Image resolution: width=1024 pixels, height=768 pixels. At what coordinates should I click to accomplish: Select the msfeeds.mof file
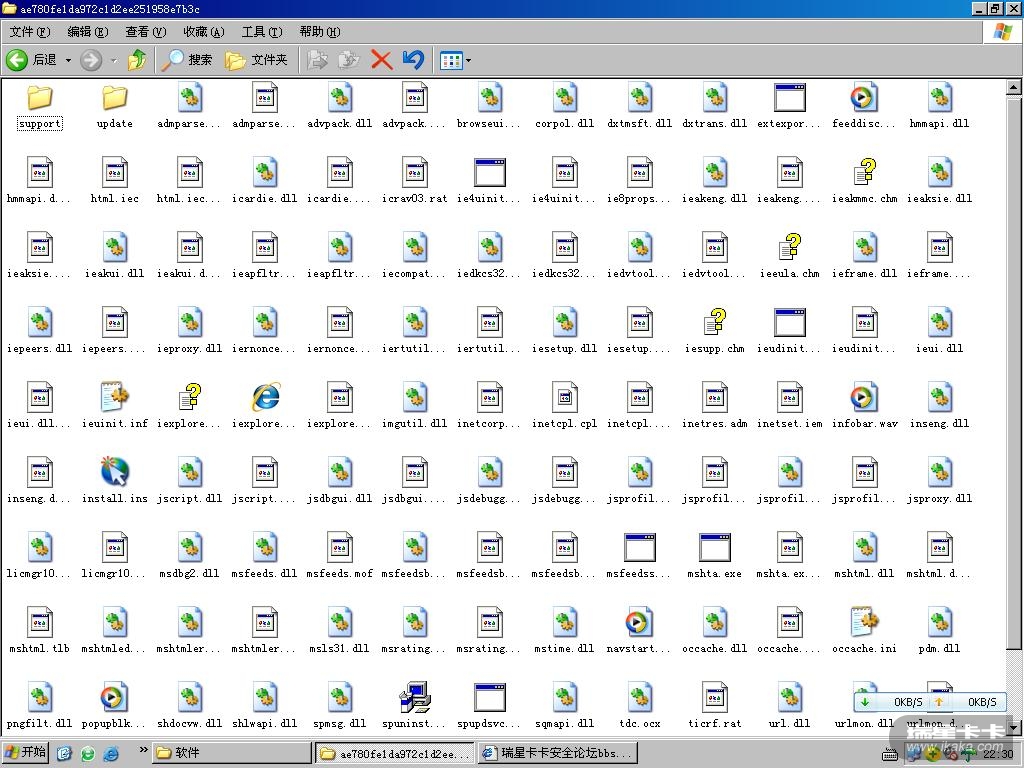[340, 555]
